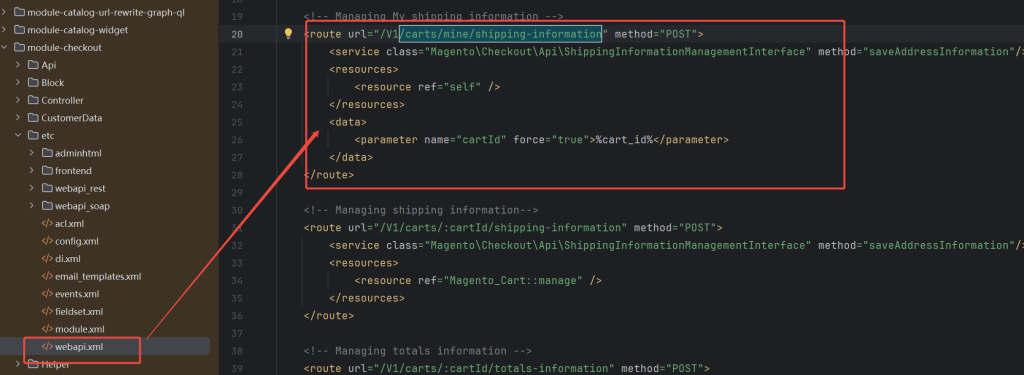Click the </resources> tag on line 35
The width and height of the screenshot is (1024, 375).
[366, 299]
